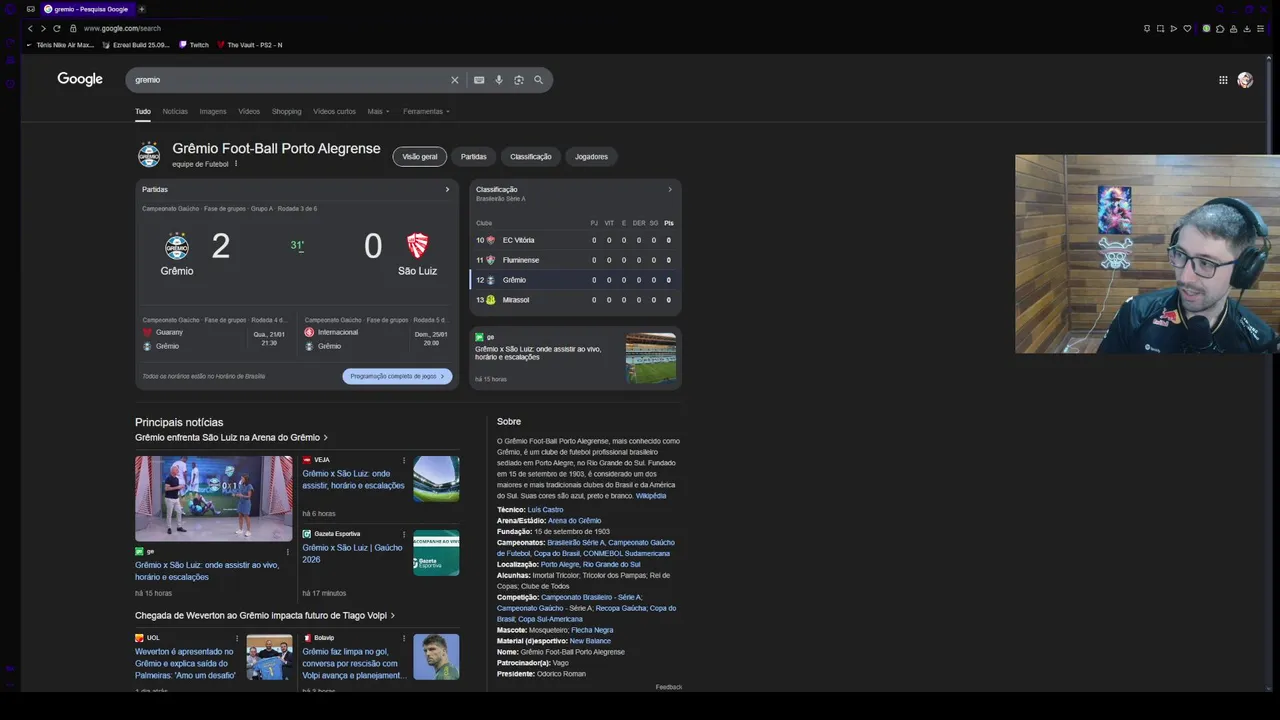Select the Classificação chip
The width and height of the screenshot is (1280, 720).
[531, 157]
